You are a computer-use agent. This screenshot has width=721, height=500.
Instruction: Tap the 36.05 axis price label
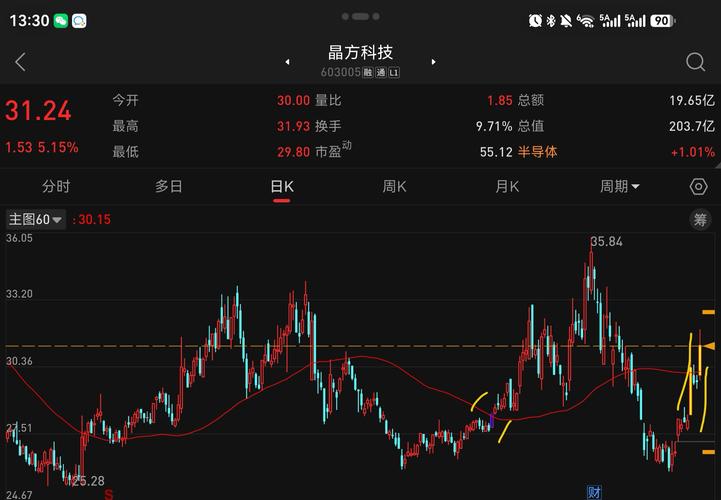19,238
